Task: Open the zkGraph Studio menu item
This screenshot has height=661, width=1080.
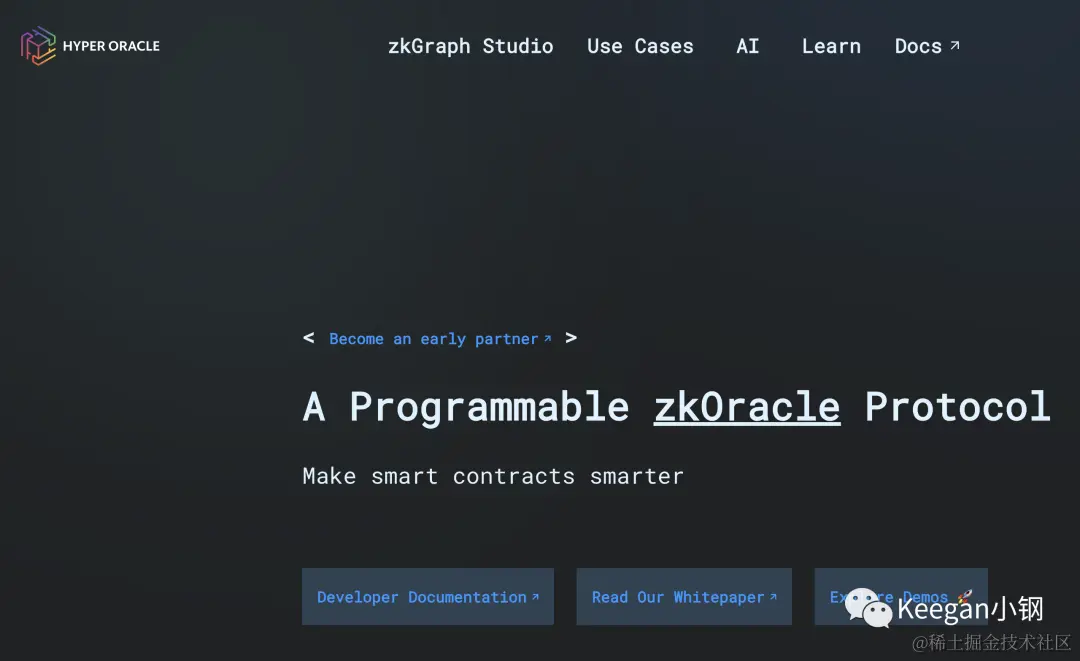Action: tap(470, 46)
